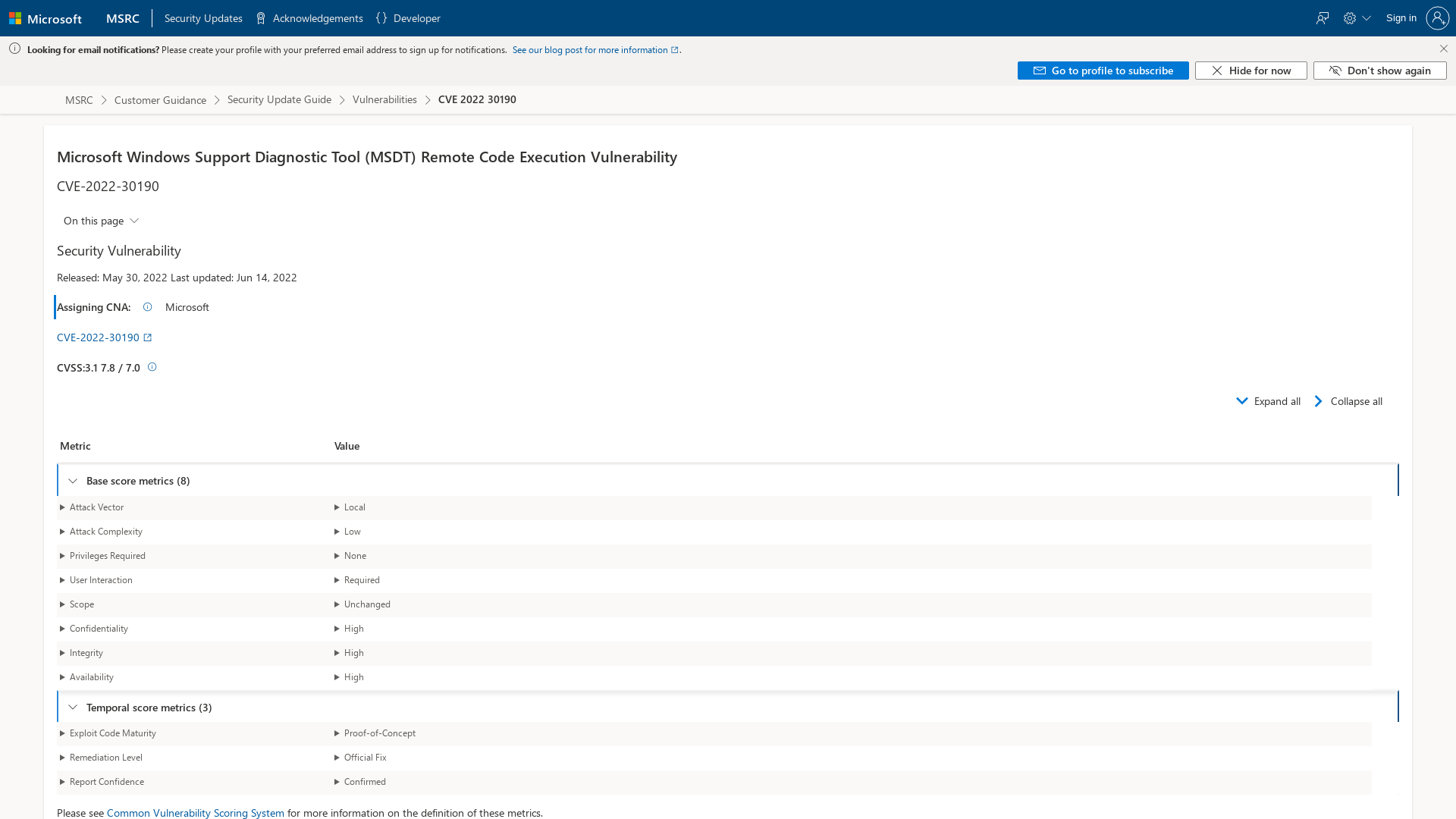Expand the None value description
The width and height of the screenshot is (1456, 819).
[x=350, y=556]
